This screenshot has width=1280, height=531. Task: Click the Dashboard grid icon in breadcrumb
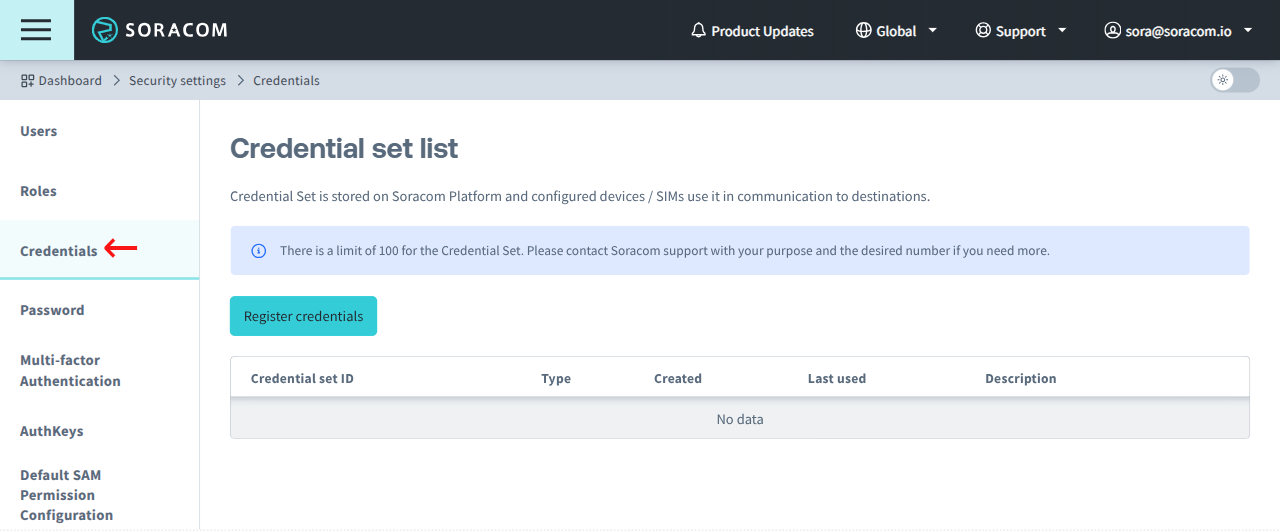click(28, 80)
